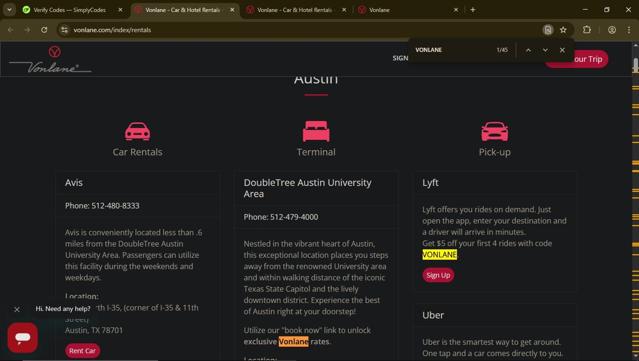Click Avis phone 512-480-8333
This screenshot has width=639, height=361.
click(x=102, y=206)
